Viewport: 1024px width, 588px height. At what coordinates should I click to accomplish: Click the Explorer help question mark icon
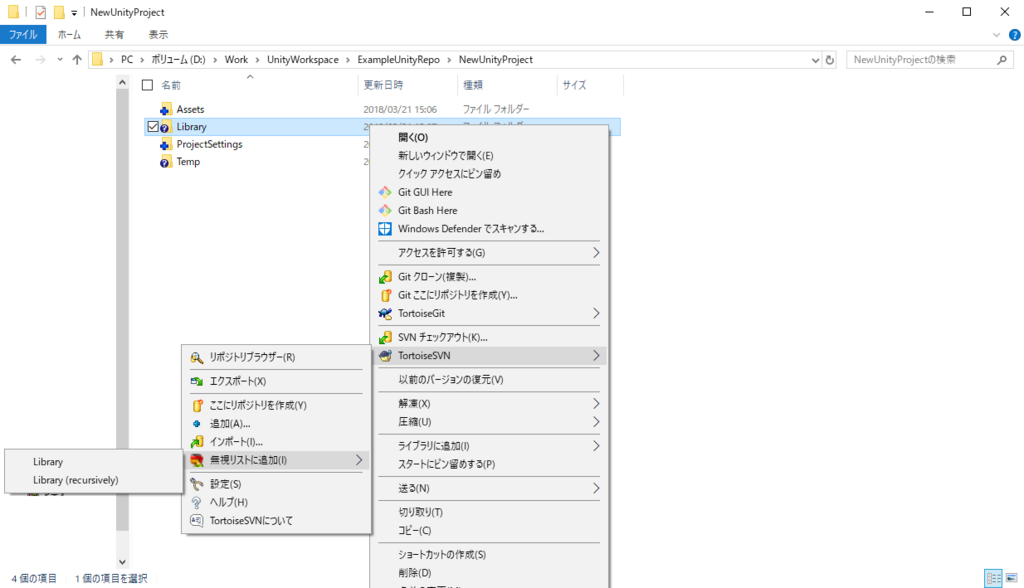click(1014, 35)
